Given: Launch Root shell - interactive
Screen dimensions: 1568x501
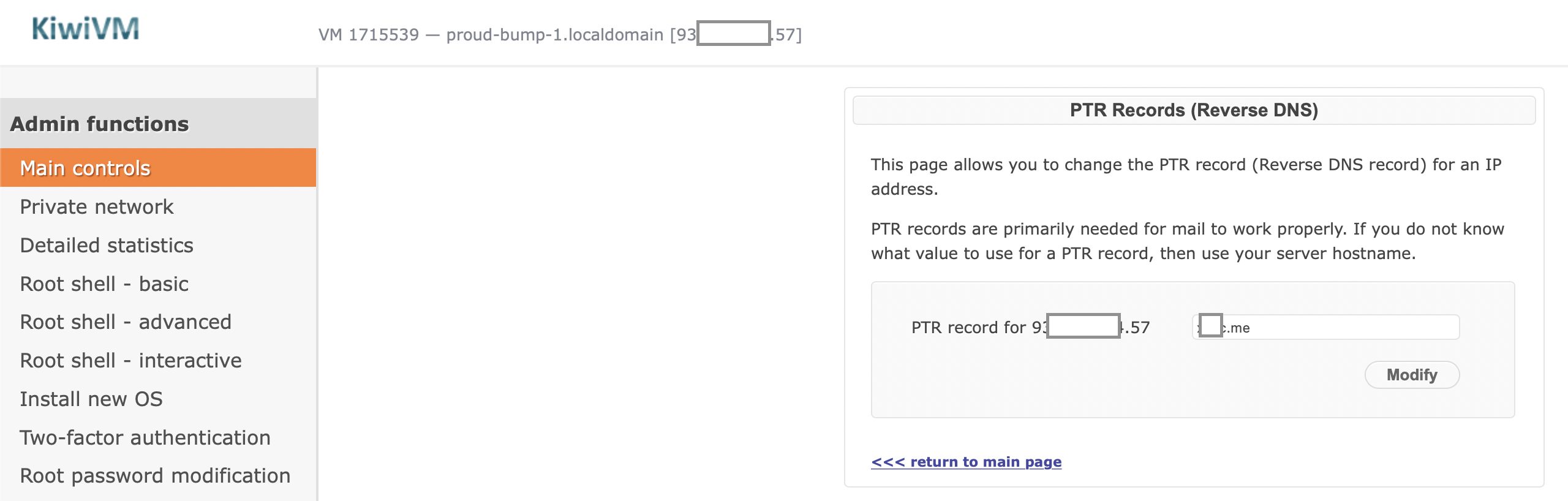Looking at the screenshot, I should 130,361.
